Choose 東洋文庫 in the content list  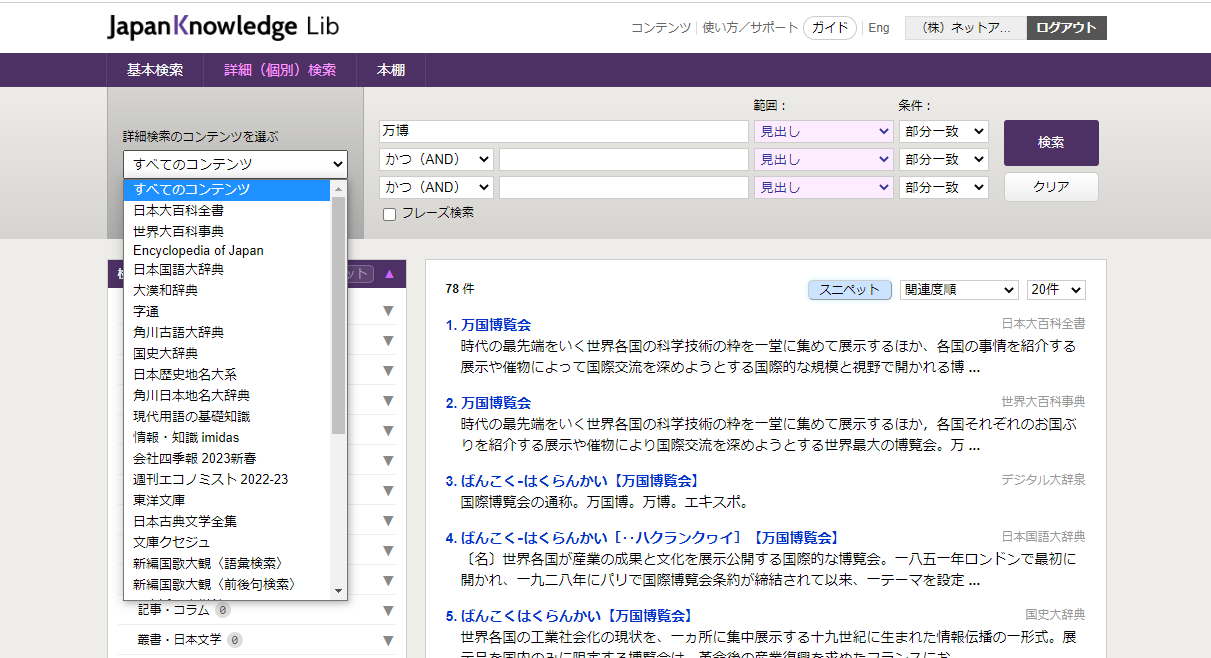click(227, 500)
